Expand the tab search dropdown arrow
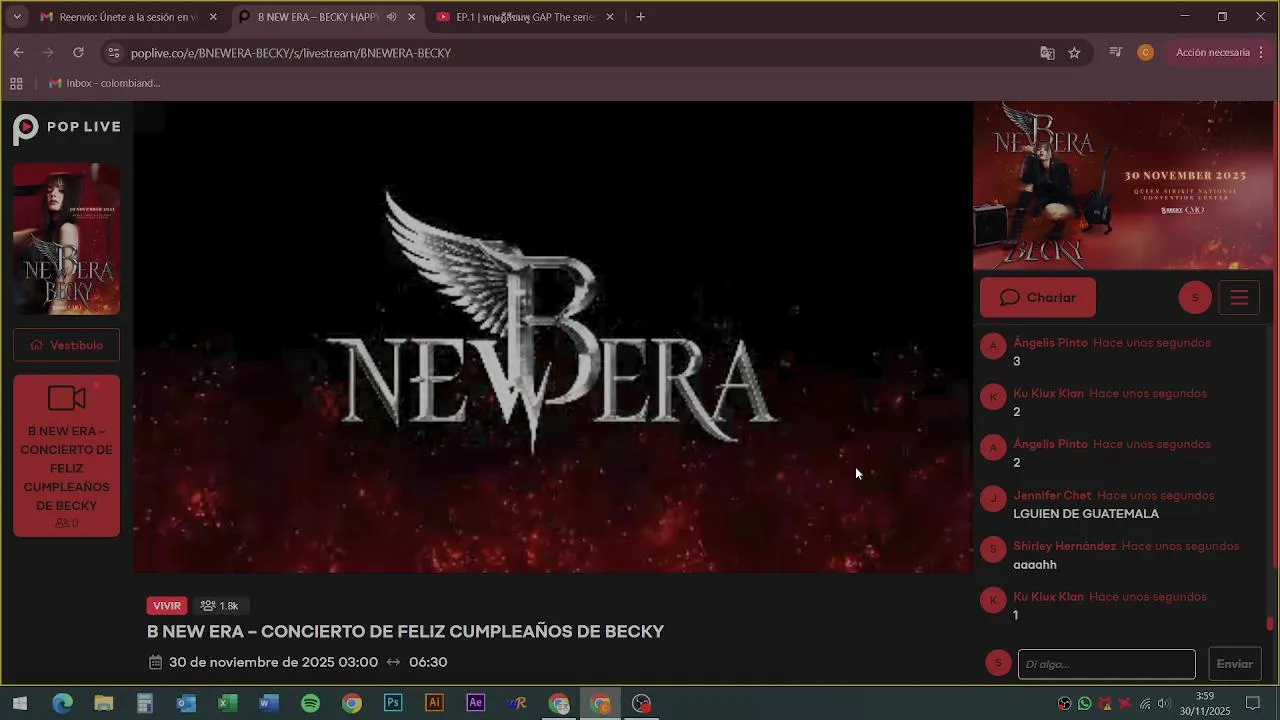1280x720 pixels. pos(17,17)
